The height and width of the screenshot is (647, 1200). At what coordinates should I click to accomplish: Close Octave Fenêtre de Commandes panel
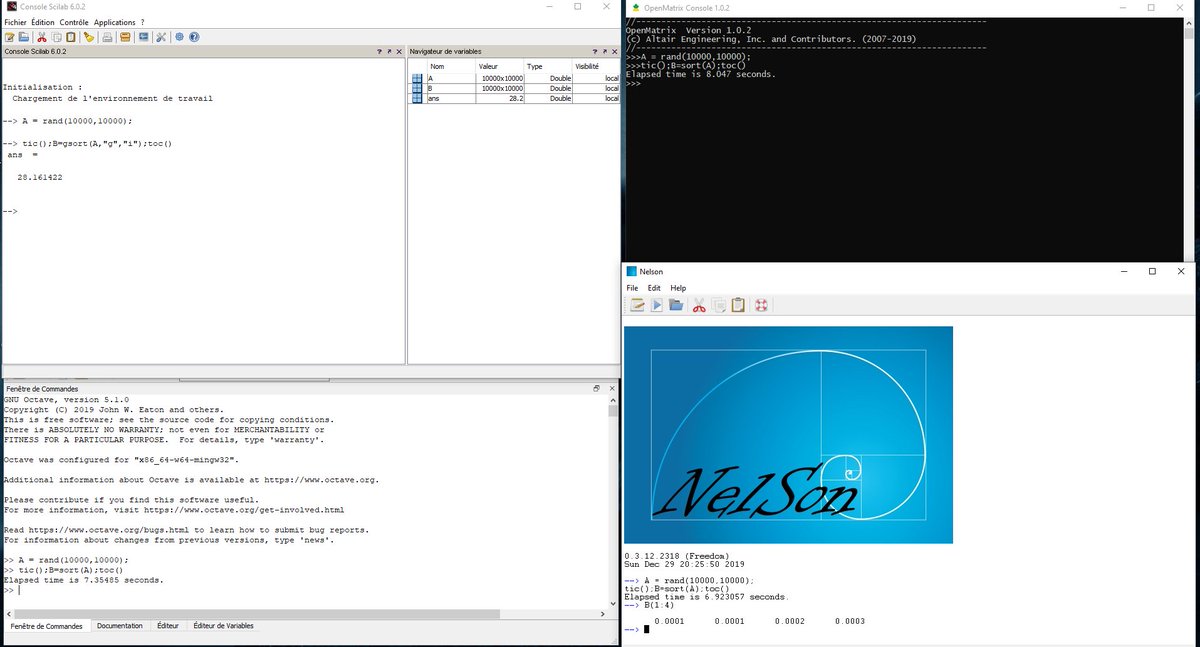(611, 388)
